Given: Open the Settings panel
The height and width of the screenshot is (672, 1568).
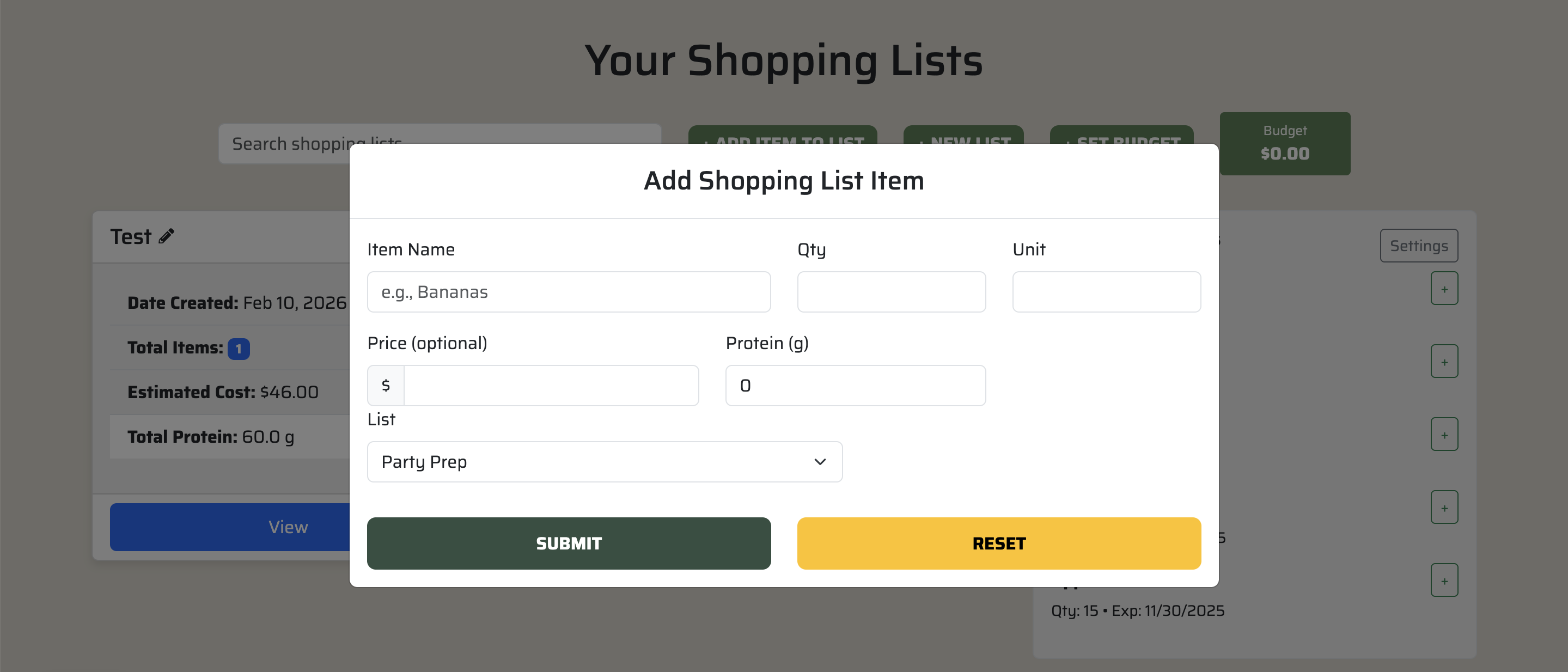Looking at the screenshot, I should coord(1419,246).
